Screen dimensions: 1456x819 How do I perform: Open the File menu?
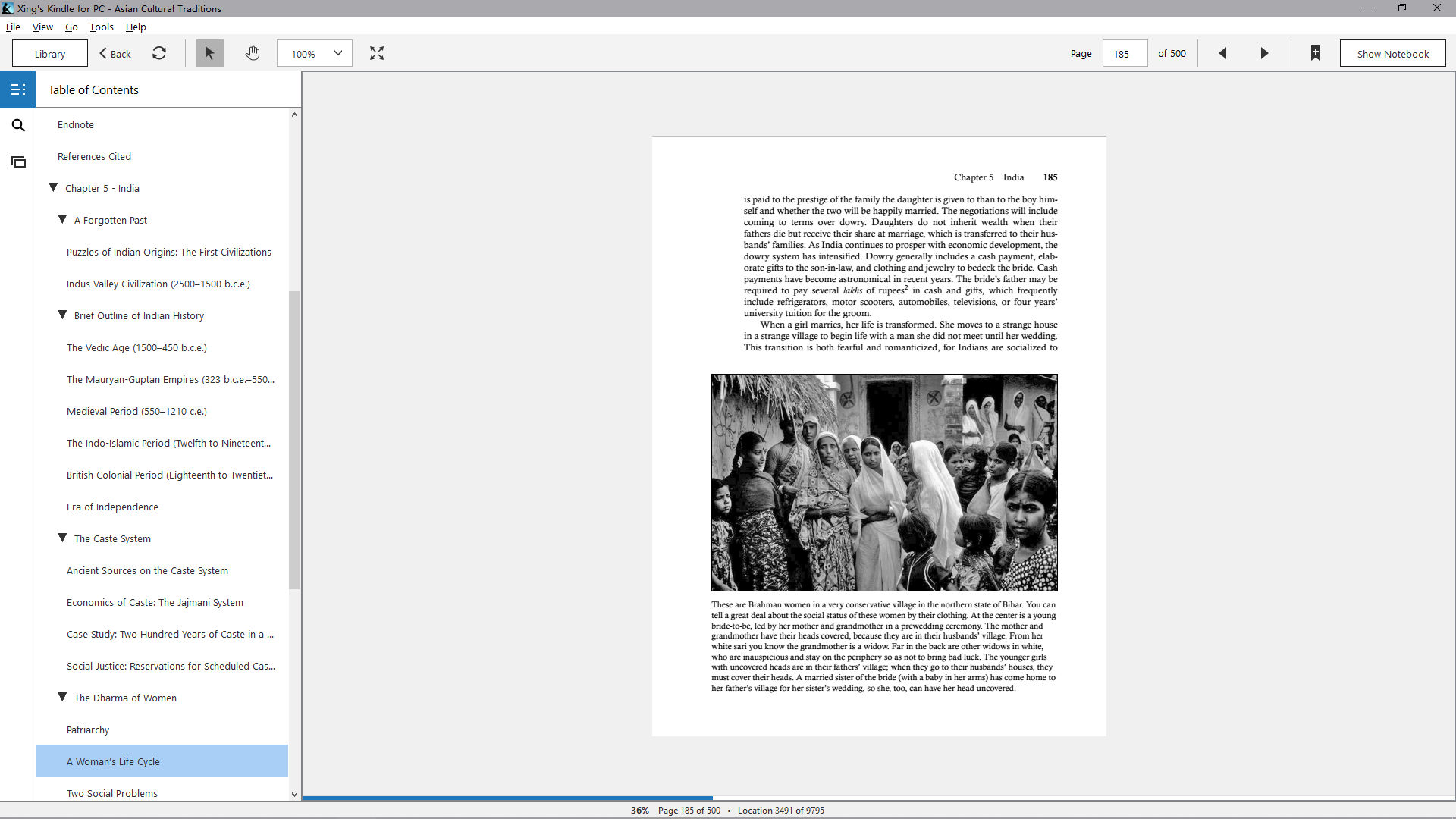point(13,27)
